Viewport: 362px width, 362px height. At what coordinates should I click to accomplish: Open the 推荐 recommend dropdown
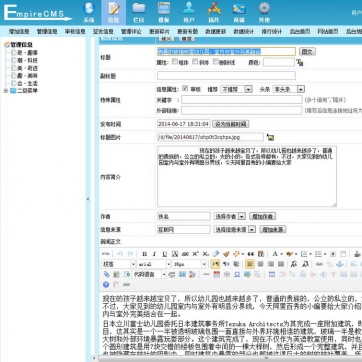coord(236,89)
